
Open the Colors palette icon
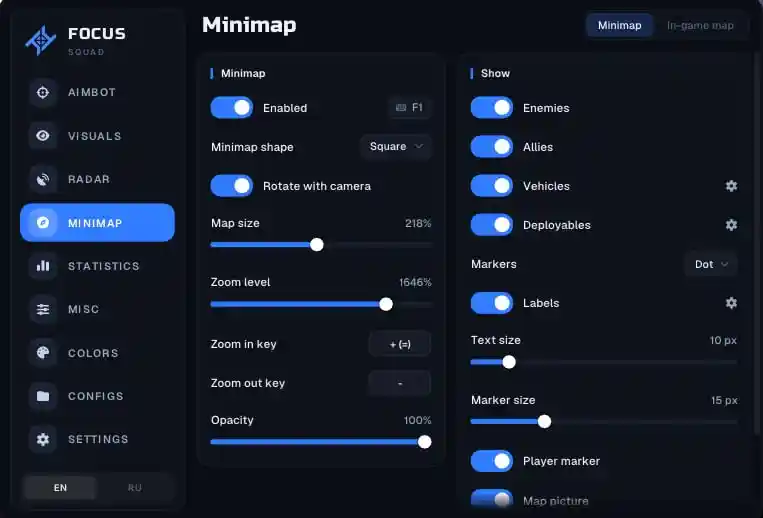(43, 353)
